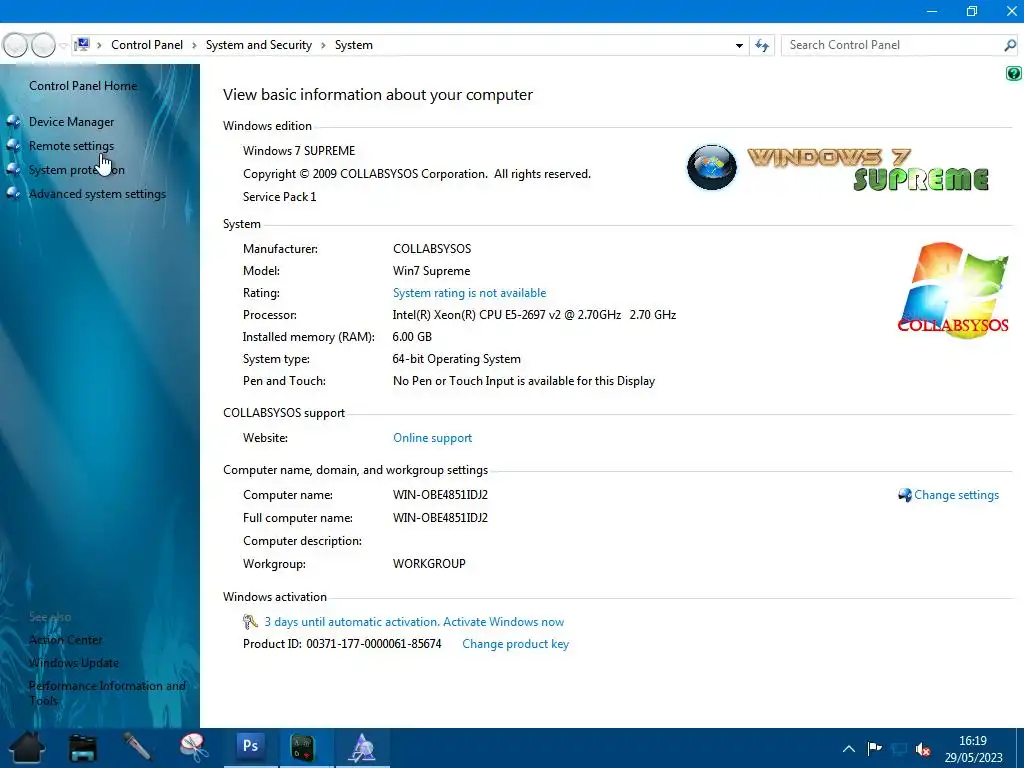Click the Refresh button beside the address bar

(x=761, y=46)
